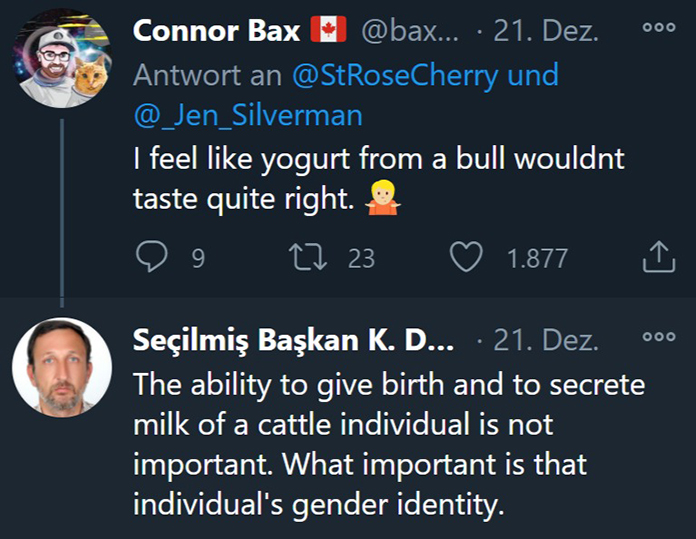This screenshot has width=696, height=539.
Task: Click the 21. Dez. timestamp on the reply
Action: coord(547,340)
